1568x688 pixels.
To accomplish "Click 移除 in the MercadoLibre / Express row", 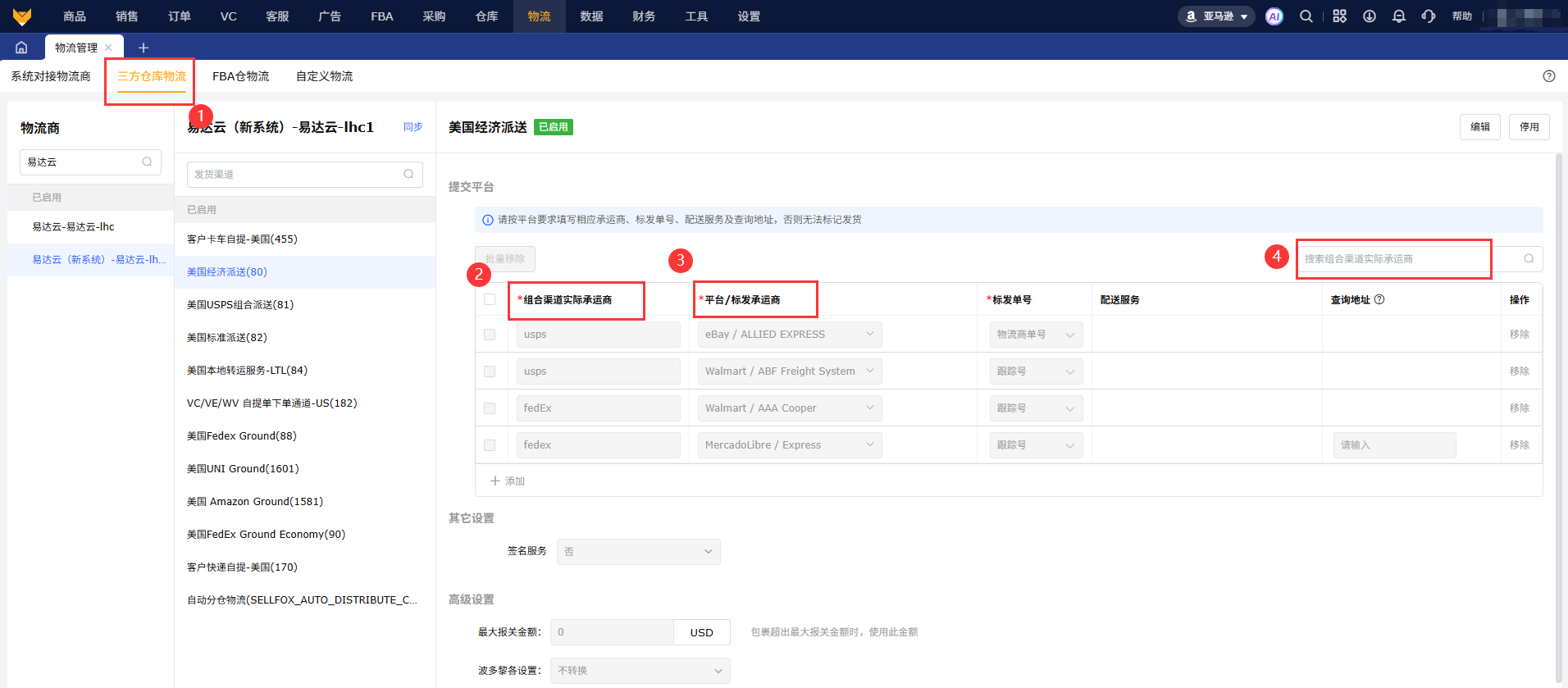I will pos(1520,445).
